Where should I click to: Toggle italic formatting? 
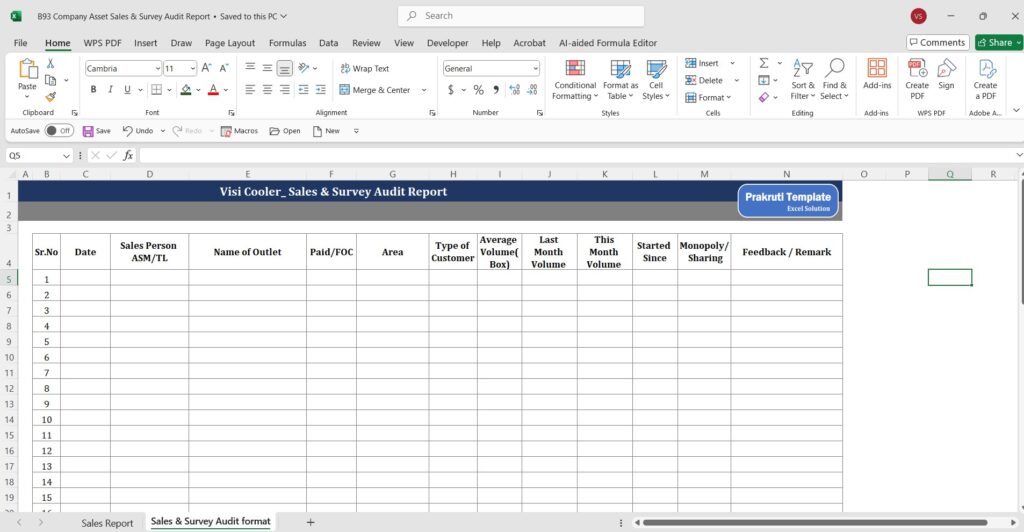111,90
